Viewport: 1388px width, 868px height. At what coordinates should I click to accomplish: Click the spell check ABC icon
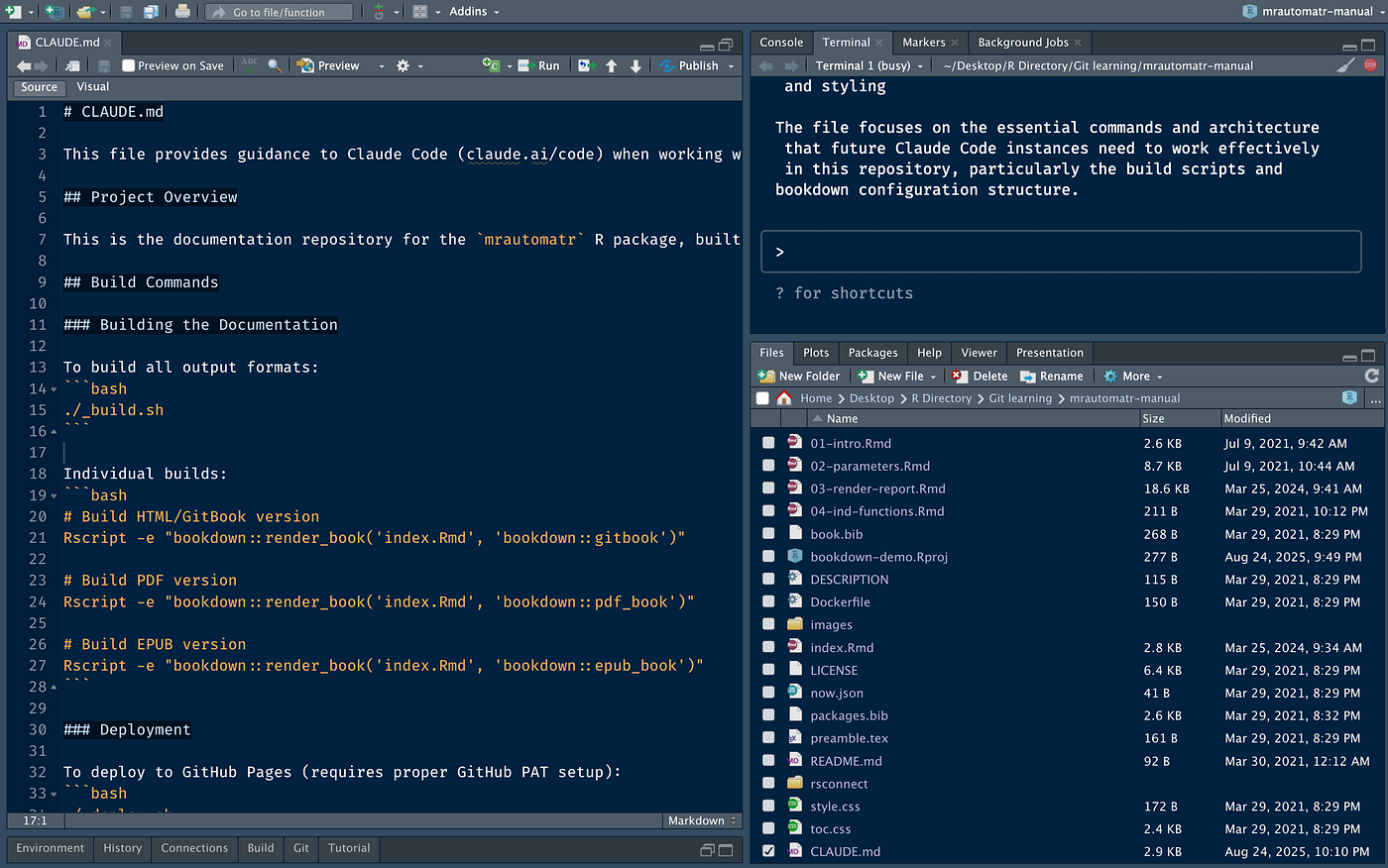pyautogui.click(x=251, y=65)
